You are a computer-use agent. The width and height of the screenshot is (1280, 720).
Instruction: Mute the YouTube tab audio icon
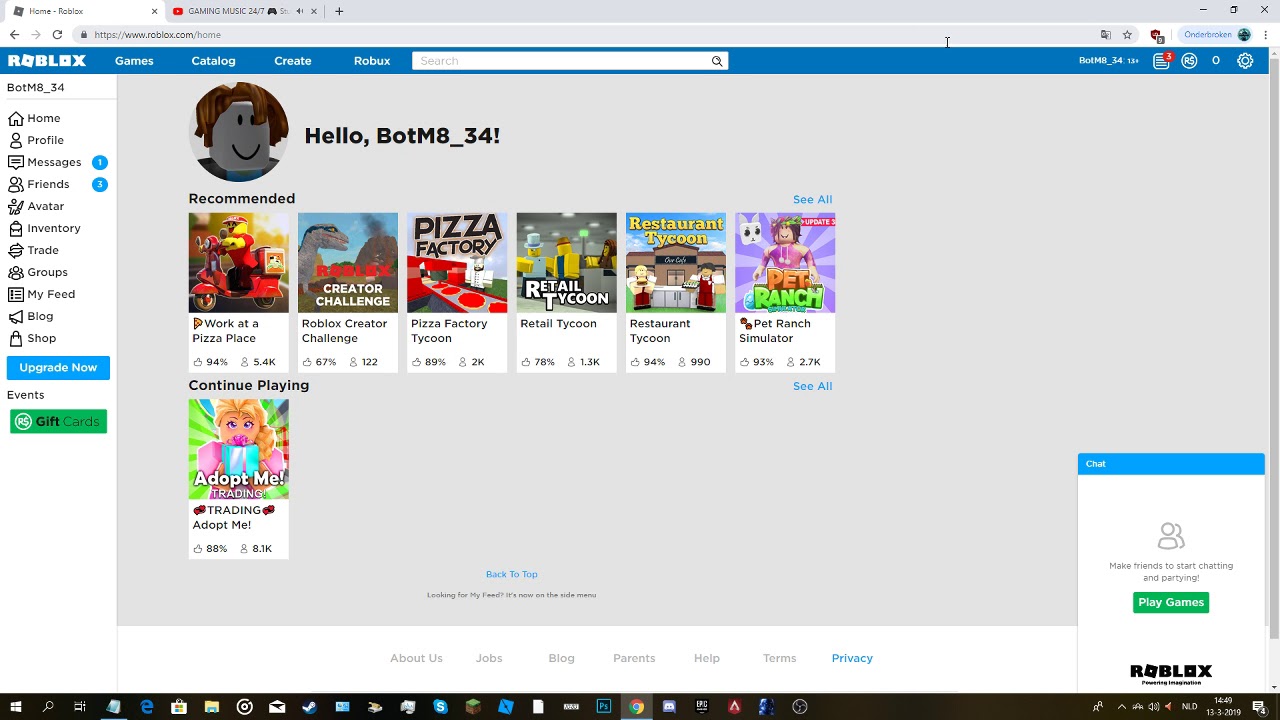(299, 11)
